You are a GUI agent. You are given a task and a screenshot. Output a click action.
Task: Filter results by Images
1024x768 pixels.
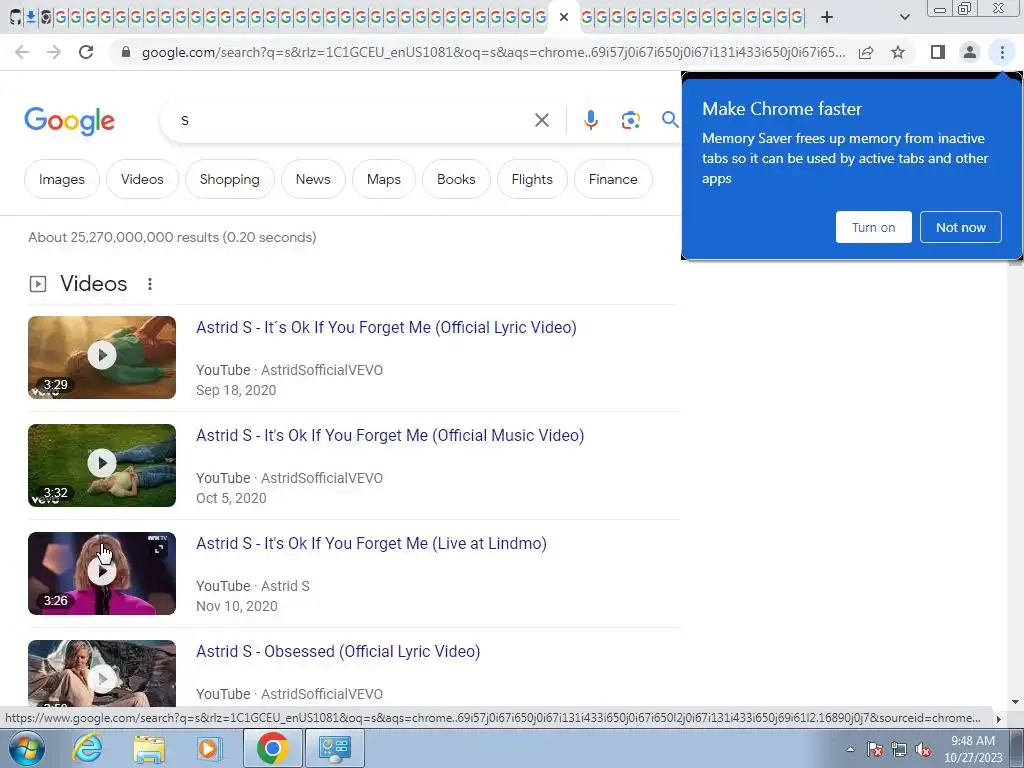click(61, 179)
